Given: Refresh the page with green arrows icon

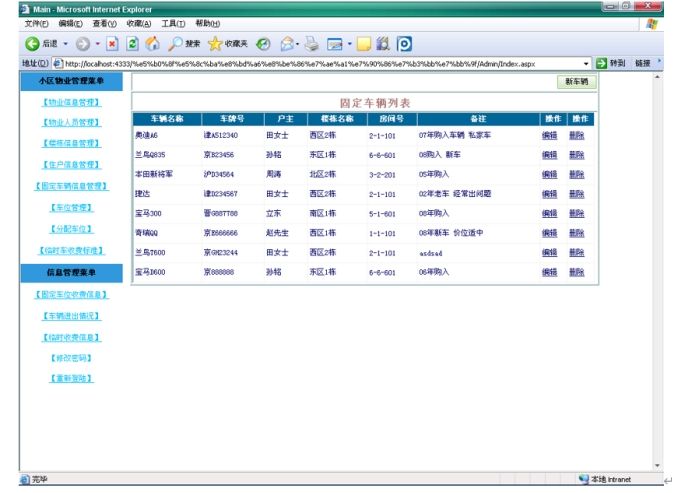Looking at the screenshot, I should (x=132, y=44).
